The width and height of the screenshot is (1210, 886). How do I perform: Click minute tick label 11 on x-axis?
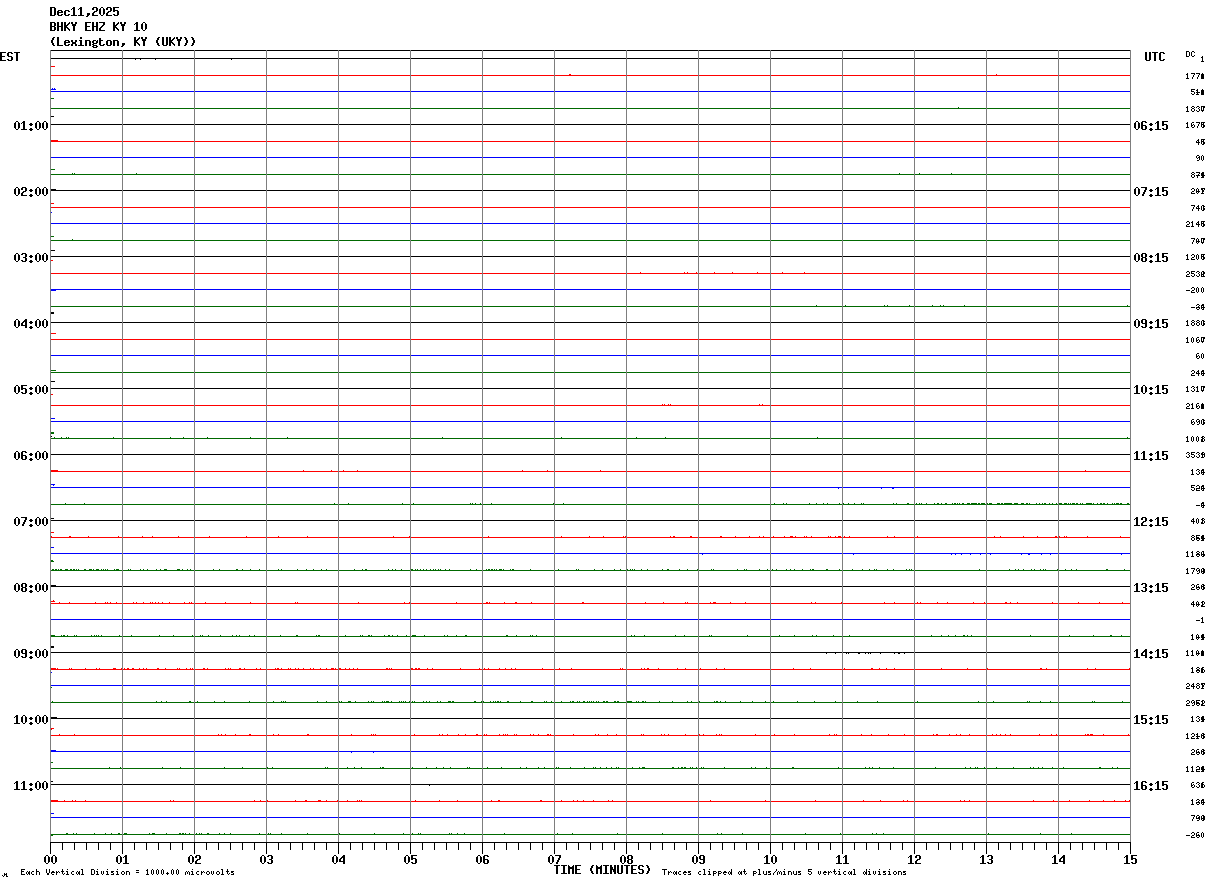842,859
